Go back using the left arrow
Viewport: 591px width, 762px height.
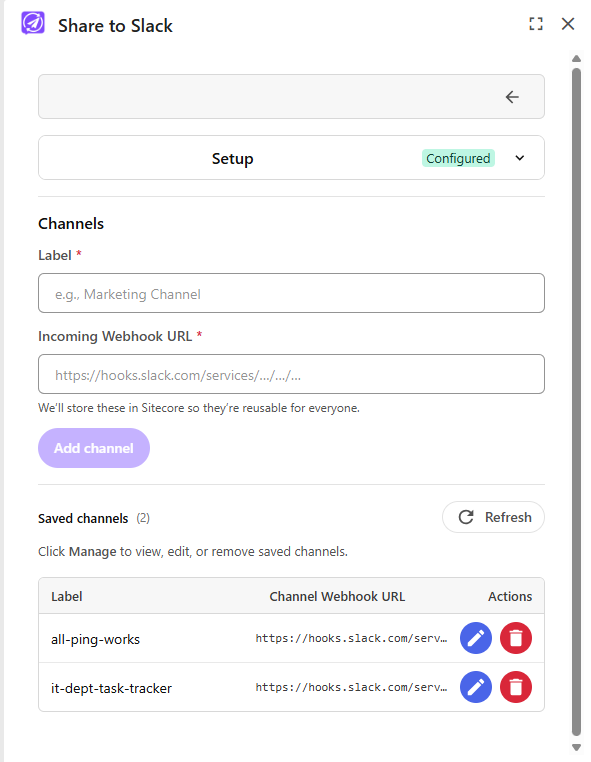pyautogui.click(x=512, y=97)
